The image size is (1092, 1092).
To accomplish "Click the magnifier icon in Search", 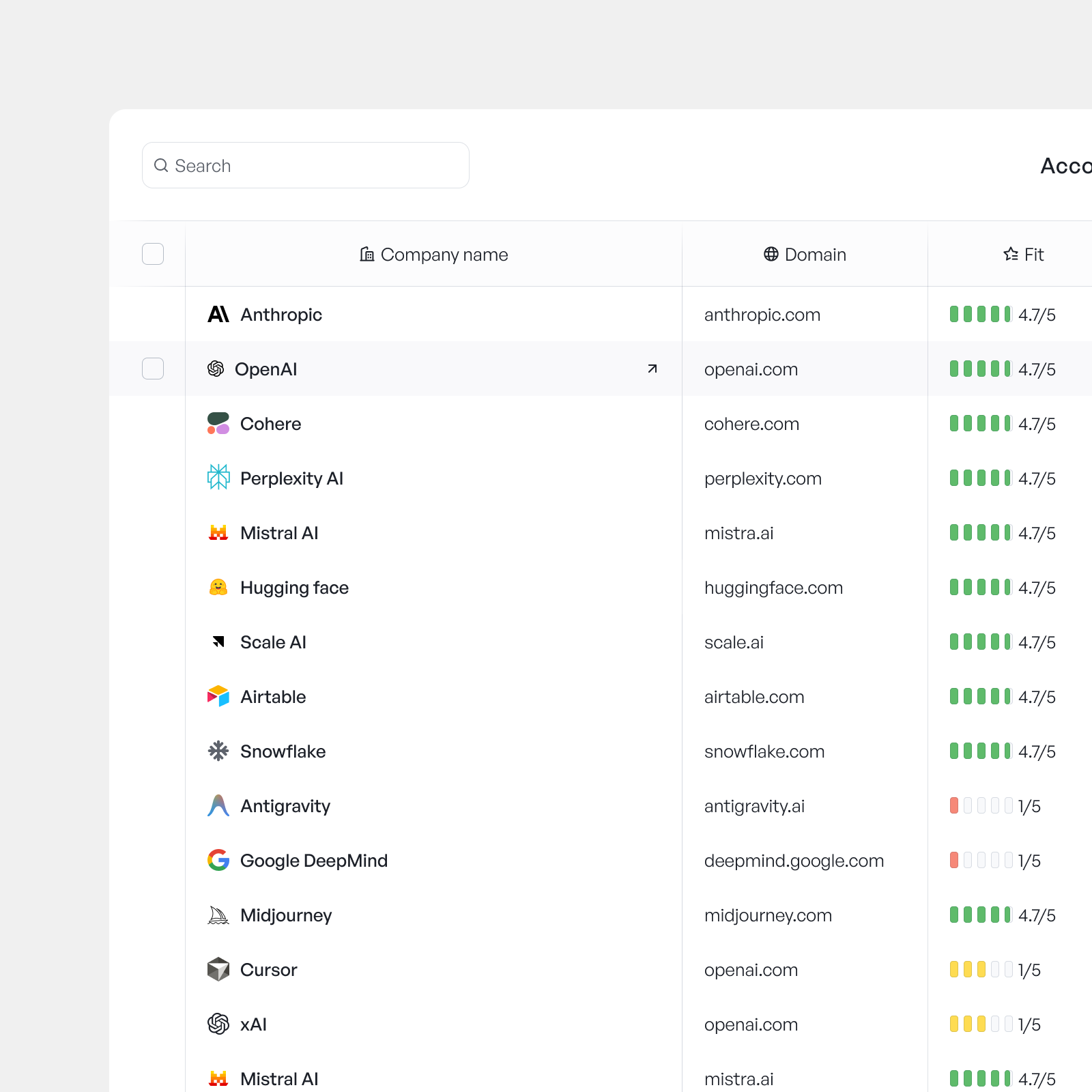I will (x=161, y=165).
